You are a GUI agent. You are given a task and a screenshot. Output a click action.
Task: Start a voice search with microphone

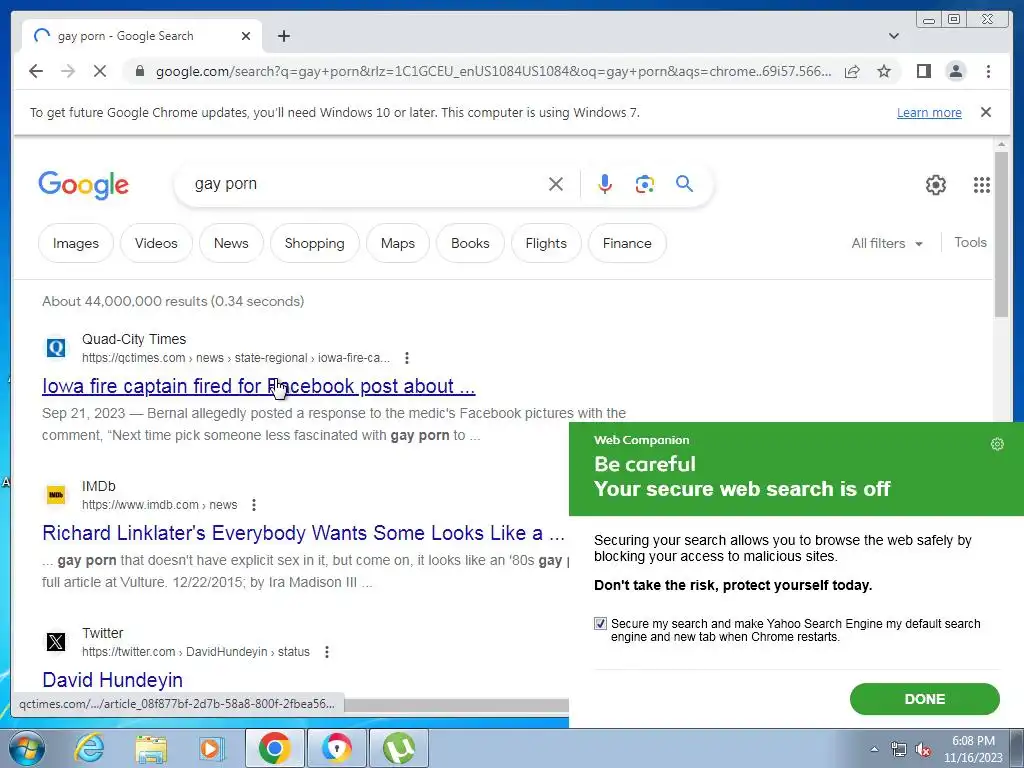(605, 184)
